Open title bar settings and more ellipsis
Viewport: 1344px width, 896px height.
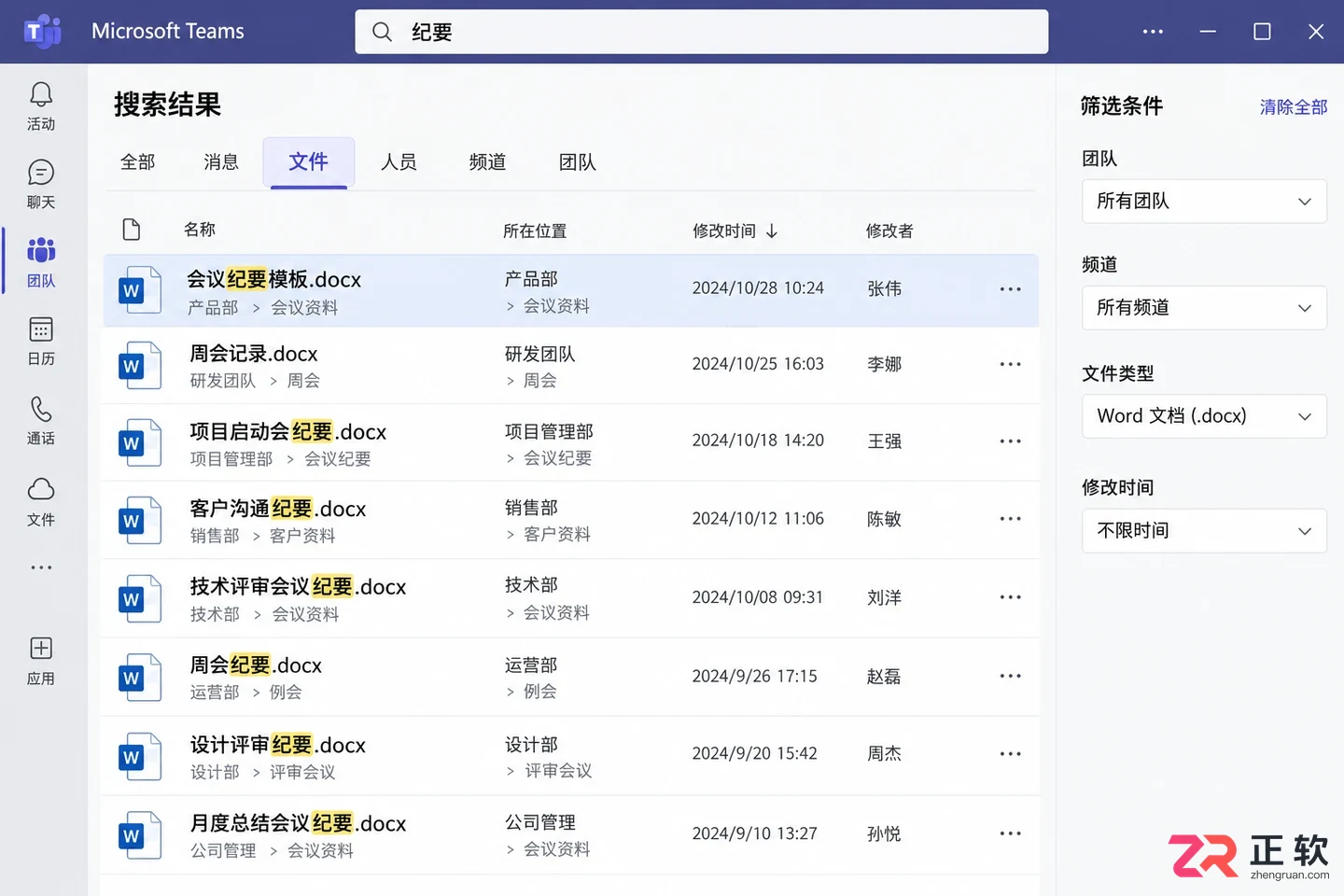[1154, 32]
